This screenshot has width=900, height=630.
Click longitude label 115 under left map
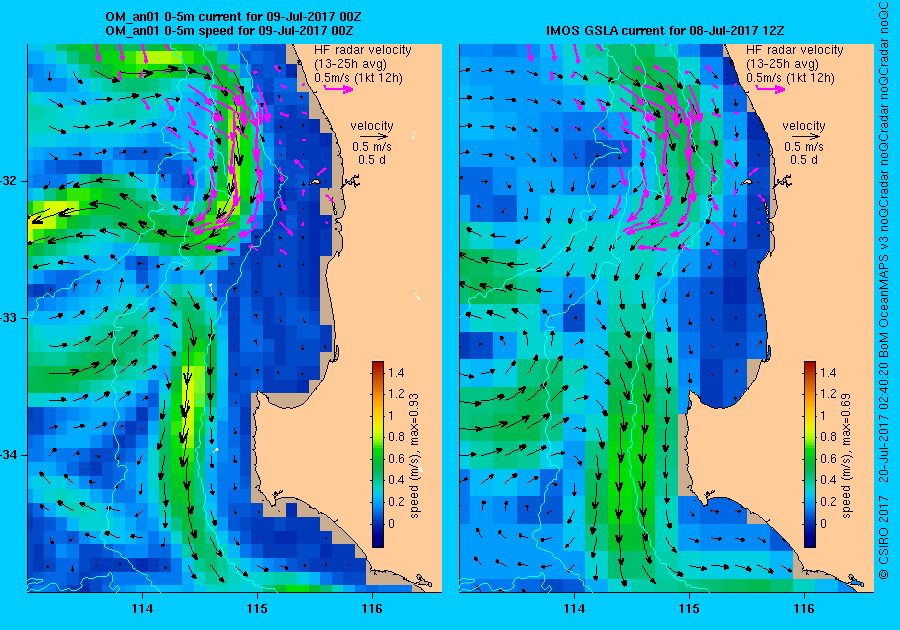pyautogui.click(x=257, y=609)
